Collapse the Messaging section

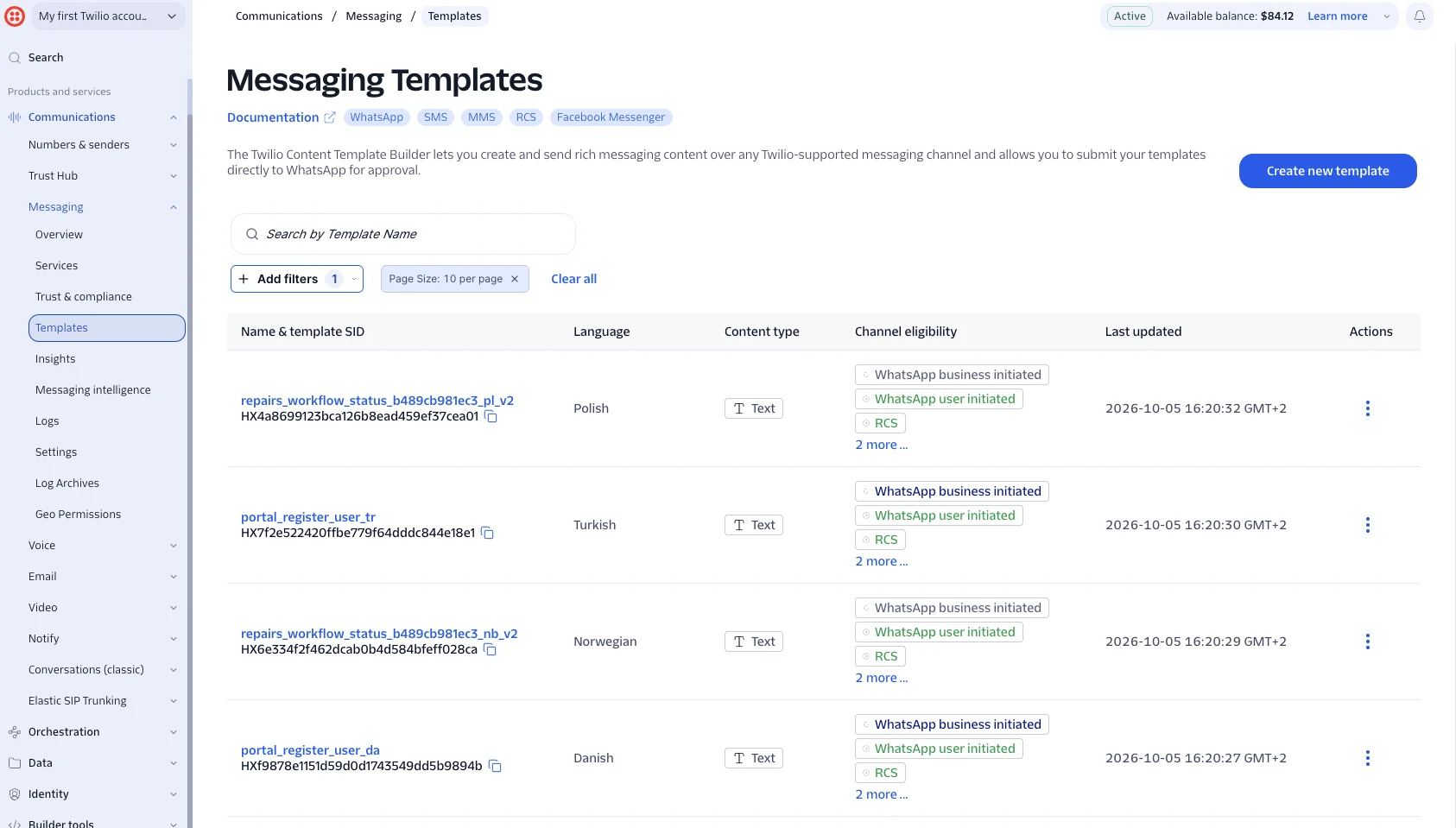(x=174, y=207)
